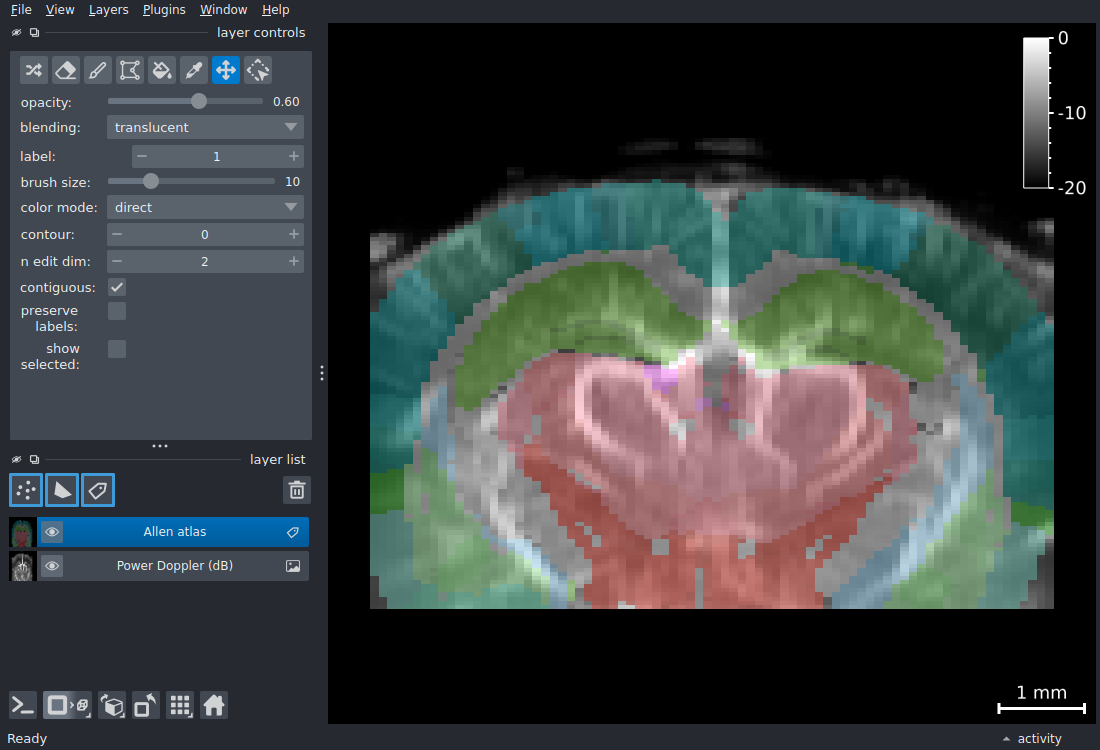Hide layer controls panel eye icon
The height and width of the screenshot is (750, 1100).
point(17,32)
